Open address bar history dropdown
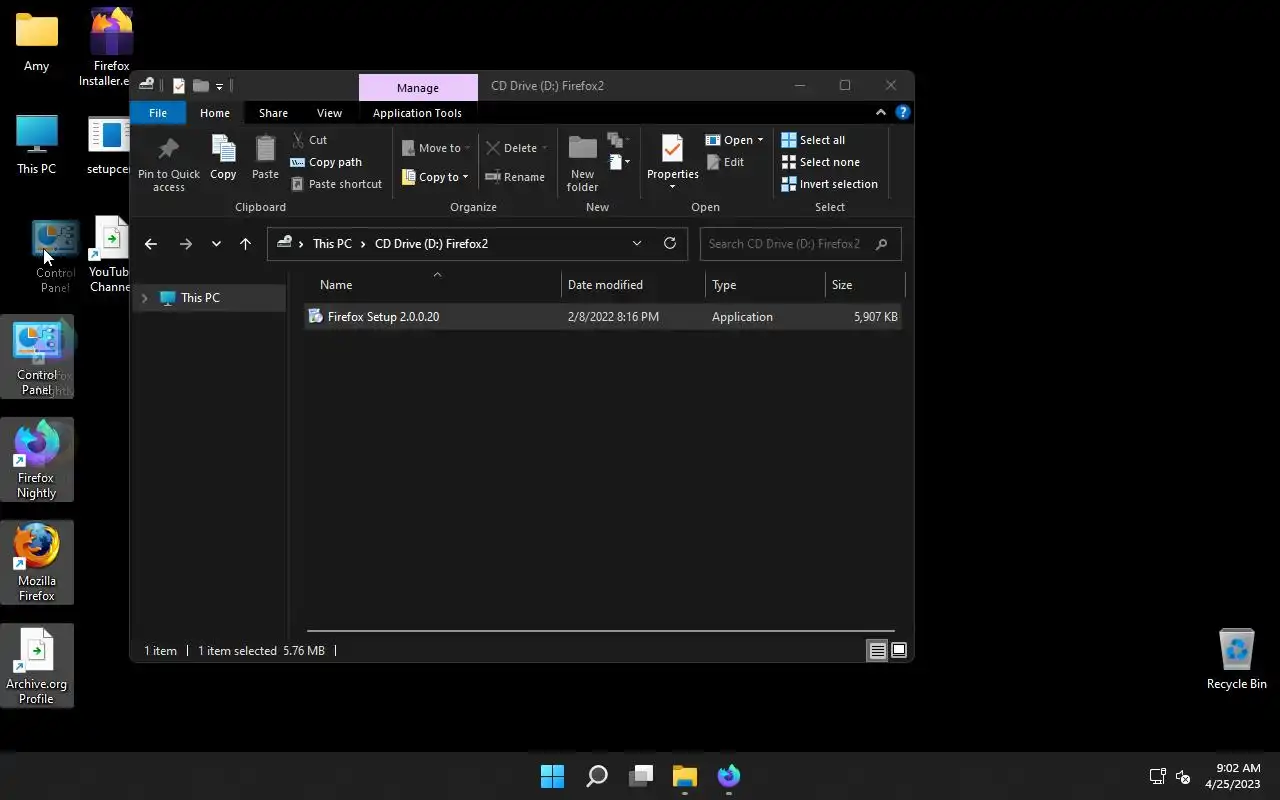 click(636, 243)
